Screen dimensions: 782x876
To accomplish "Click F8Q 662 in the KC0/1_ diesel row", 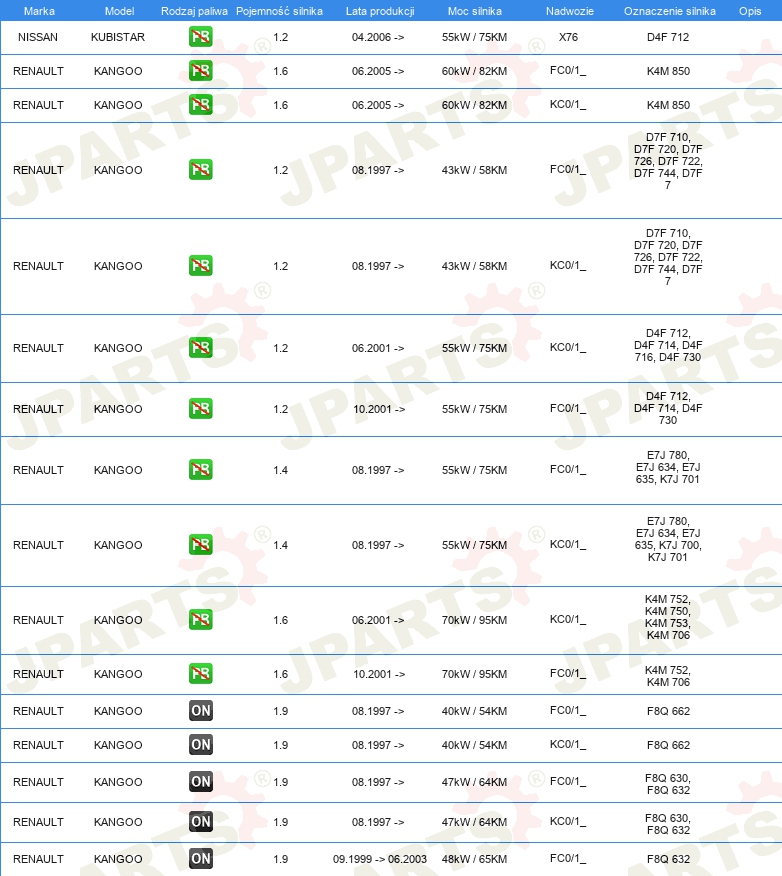I will click(x=669, y=745).
